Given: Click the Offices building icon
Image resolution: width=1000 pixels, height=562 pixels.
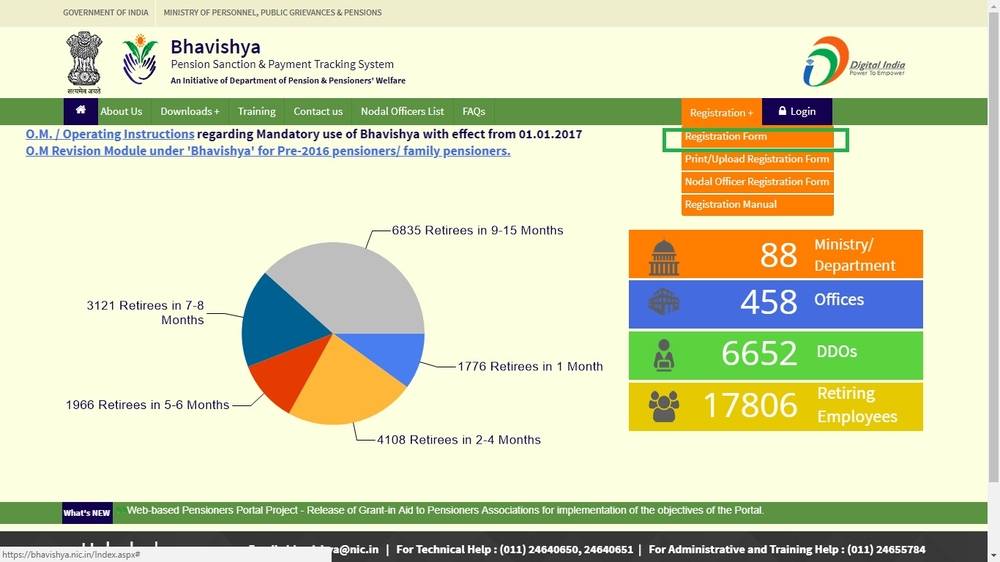Looking at the screenshot, I should click(663, 303).
